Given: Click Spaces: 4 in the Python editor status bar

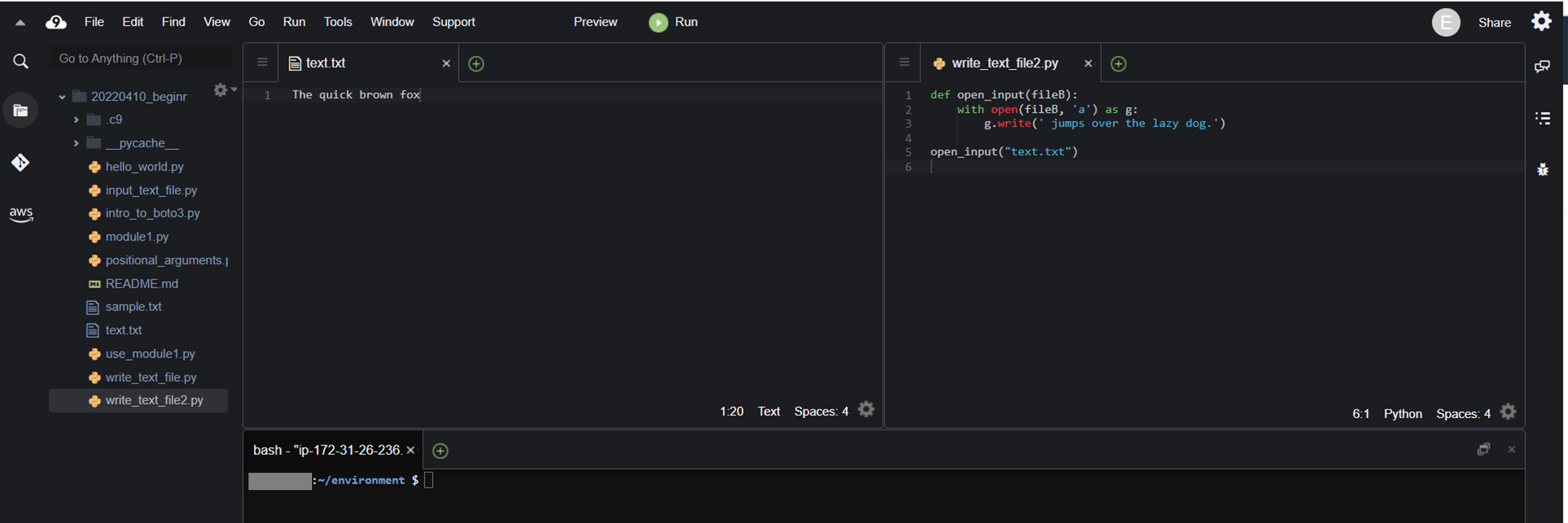Looking at the screenshot, I should click(x=1463, y=414).
